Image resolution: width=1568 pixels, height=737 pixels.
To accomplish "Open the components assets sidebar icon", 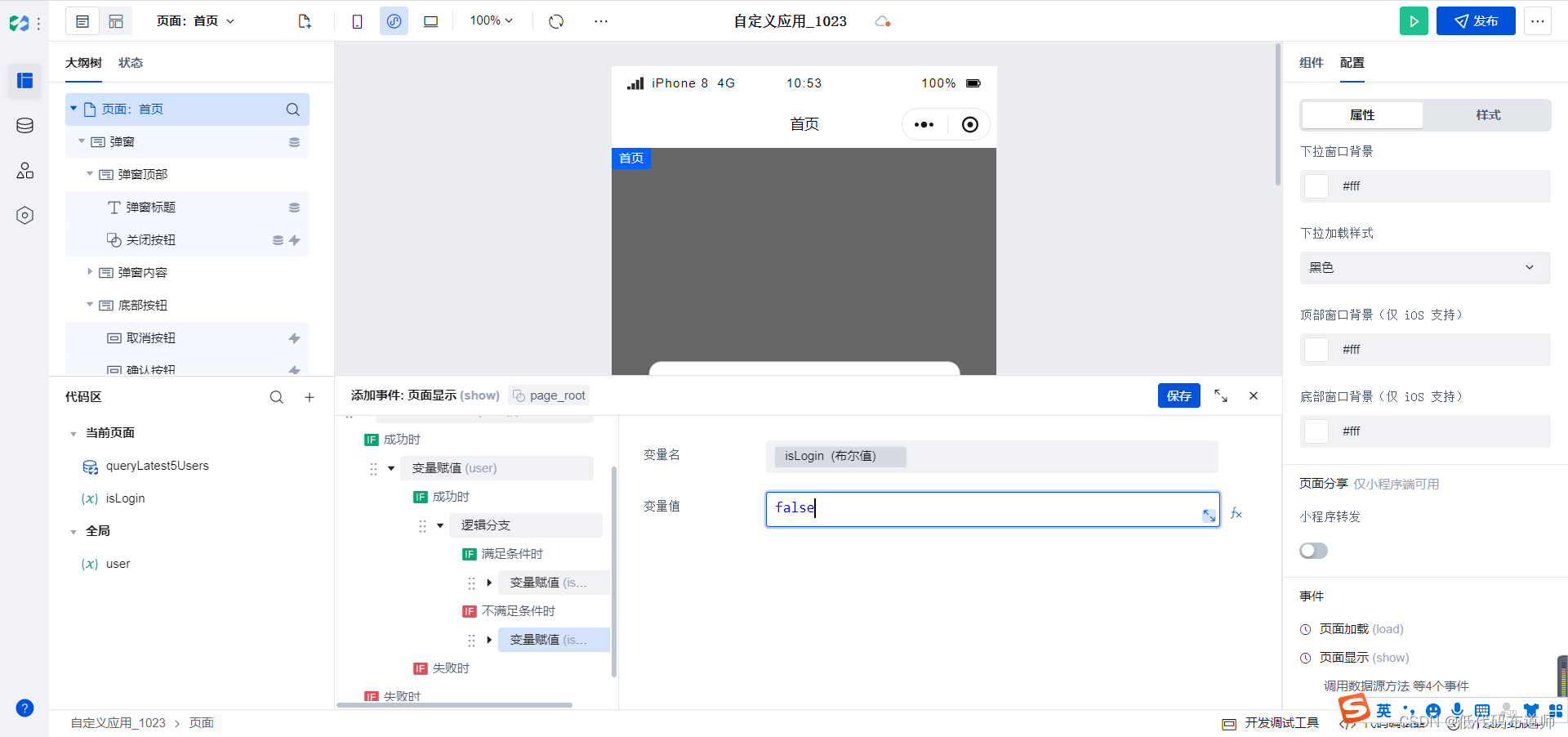I will 24,170.
